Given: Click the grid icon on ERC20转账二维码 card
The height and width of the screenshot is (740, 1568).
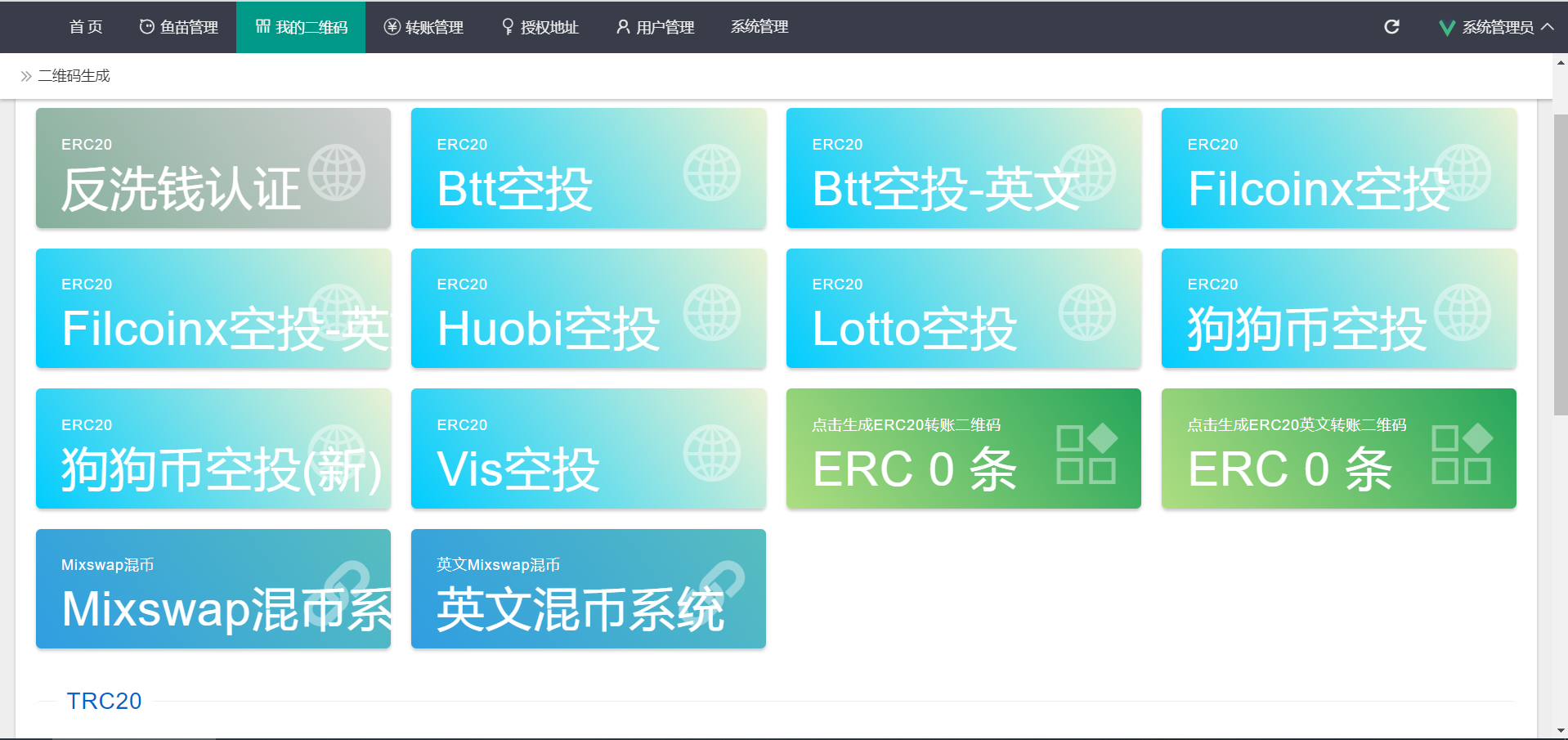Looking at the screenshot, I should tap(1086, 454).
